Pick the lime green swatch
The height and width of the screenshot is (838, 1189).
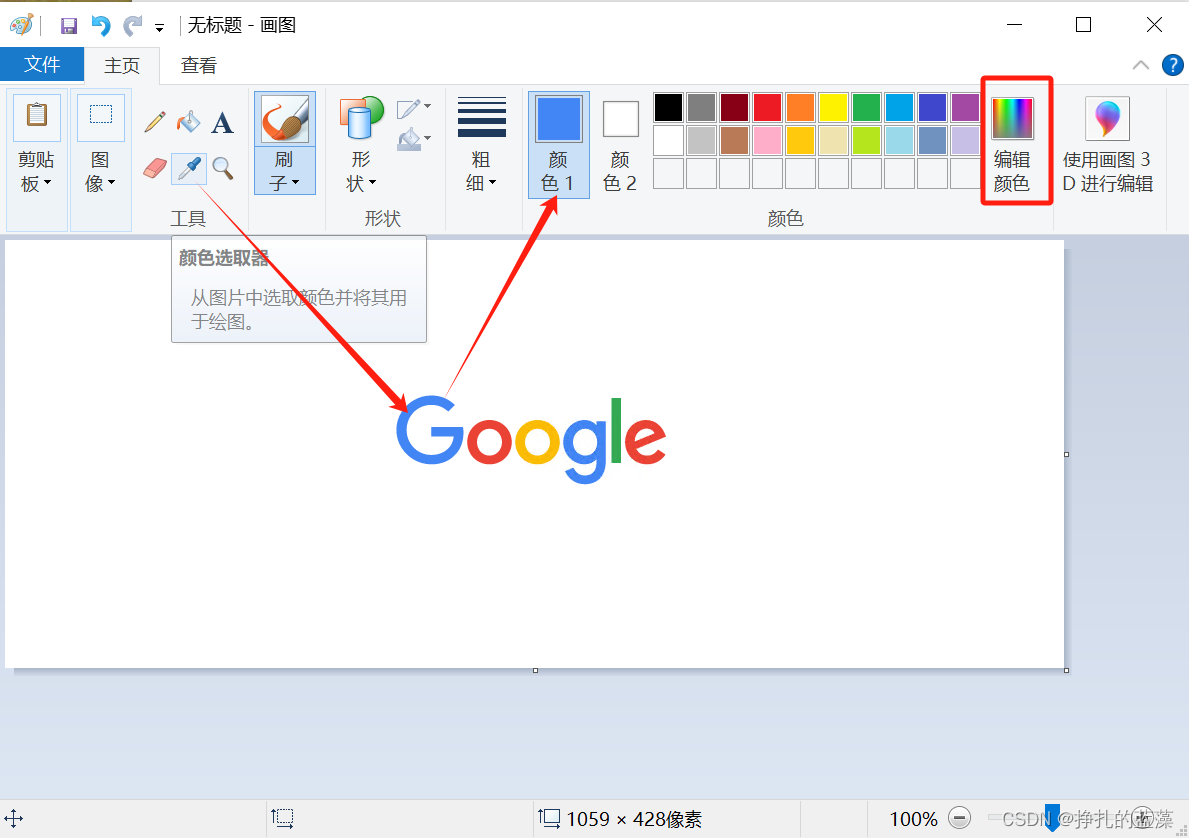coord(866,140)
